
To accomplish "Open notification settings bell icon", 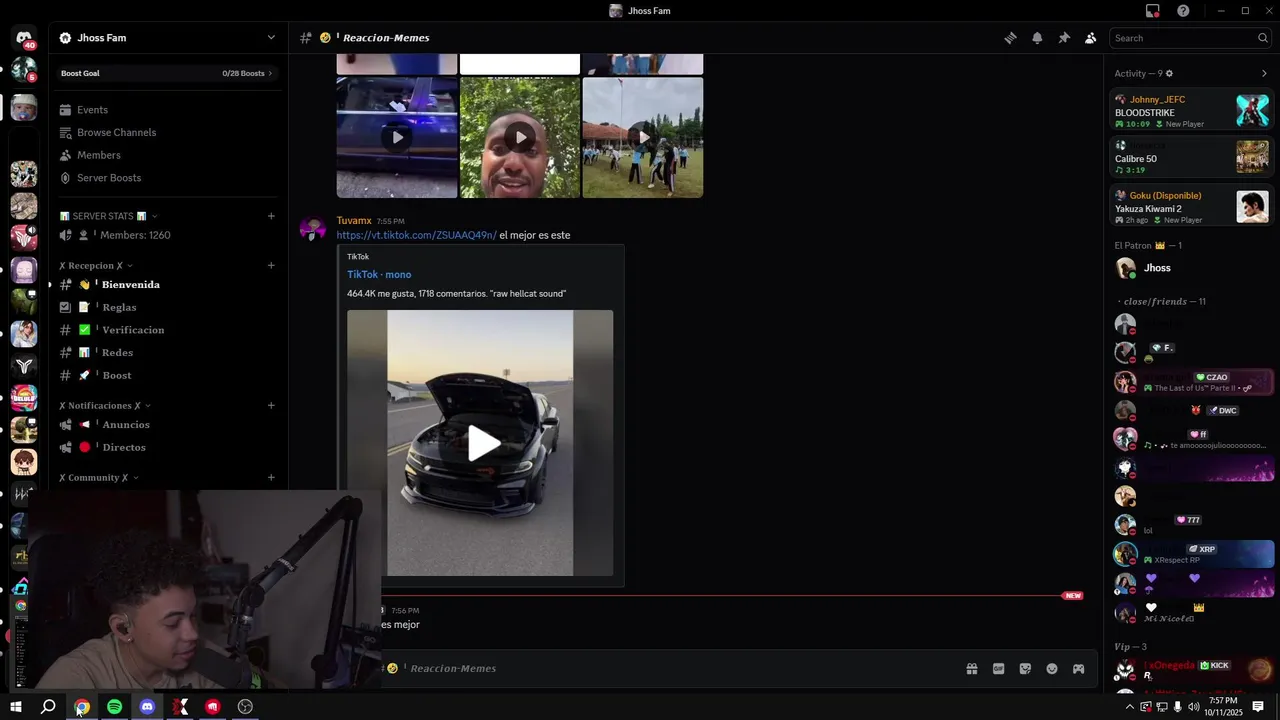I will point(1037,38).
